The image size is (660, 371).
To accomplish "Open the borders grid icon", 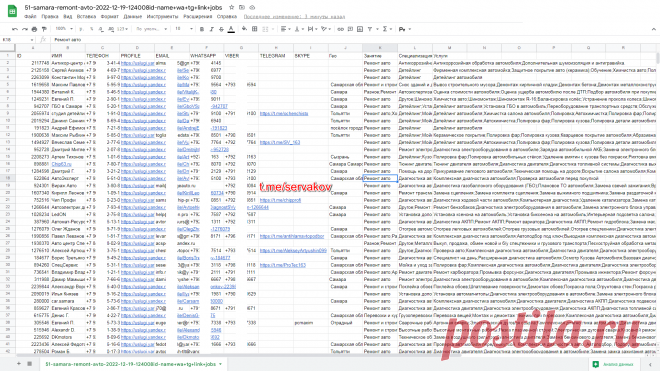I will coord(255,29).
